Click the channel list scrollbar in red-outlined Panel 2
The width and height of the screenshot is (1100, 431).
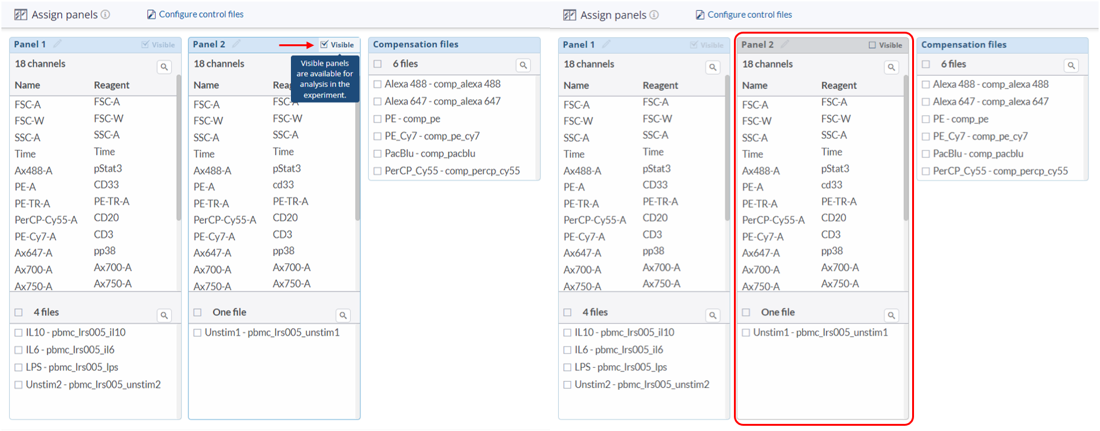tap(906, 150)
